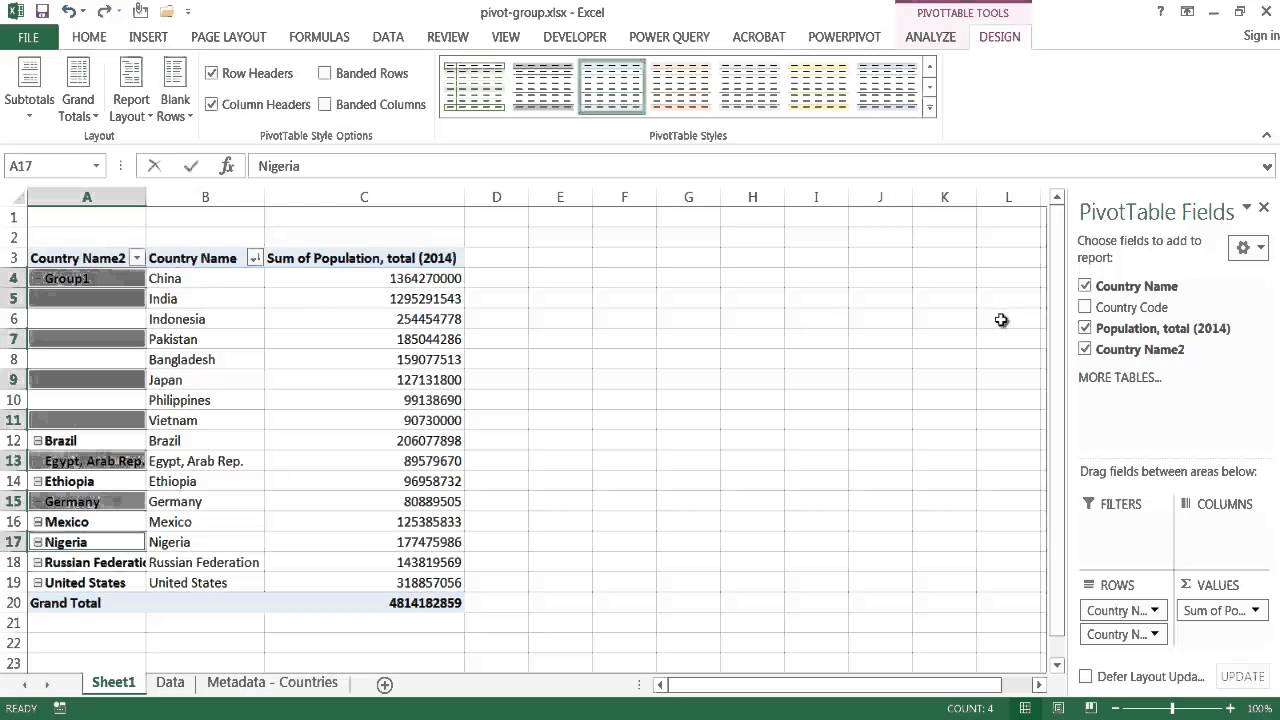Screen dimensions: 1280x720
Task: Switch to Normal view in status bar
Action: (1025, 708)
